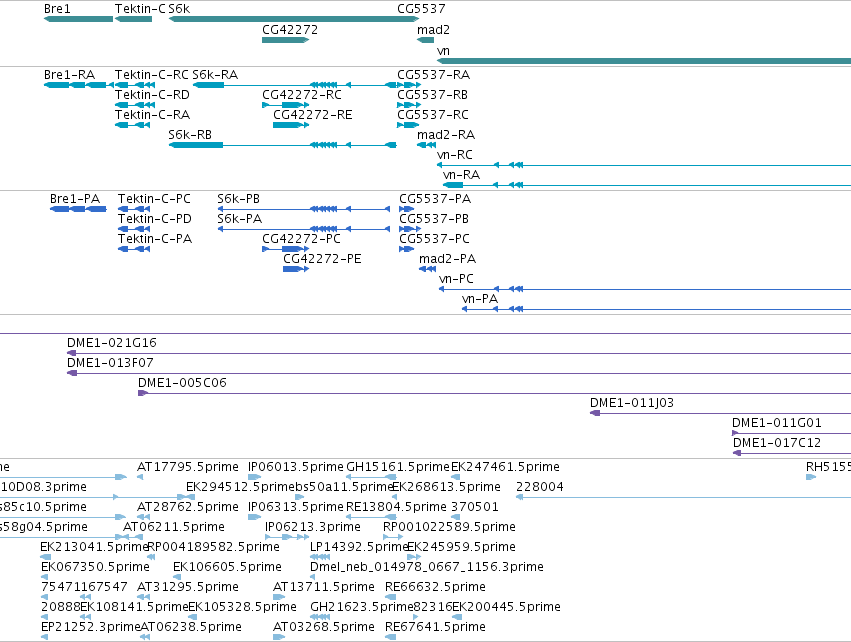Screen dimensions: 851x642
Task: Select protein CG5537-PC label
Action: pyautogui.click(x=435, y=239)
